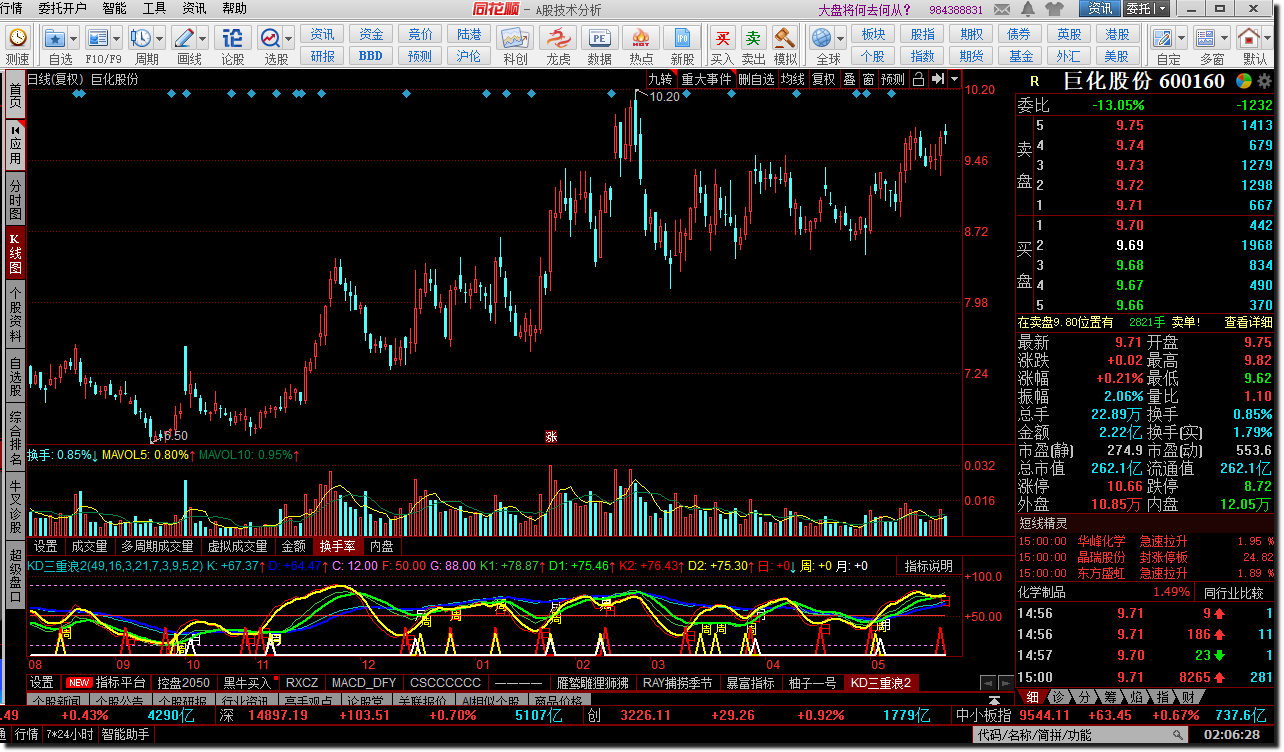Select the 画线 drawing pencil tool
Image resolution: width=1284 pixels, height=752 pixels.
tap(184, 38)
